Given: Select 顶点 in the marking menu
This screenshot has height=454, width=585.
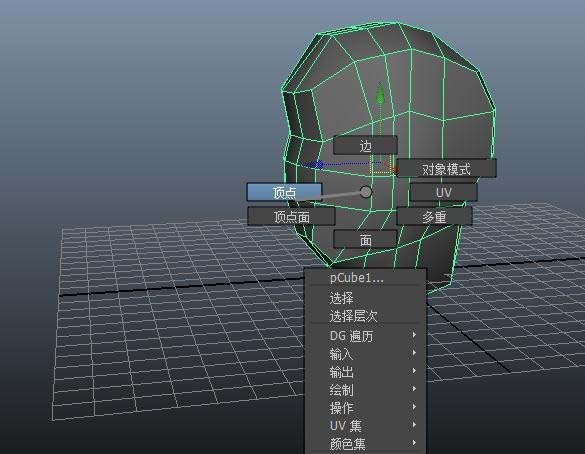Looking at the screenshot, I should pyautogui.click(x=284, y=192).
